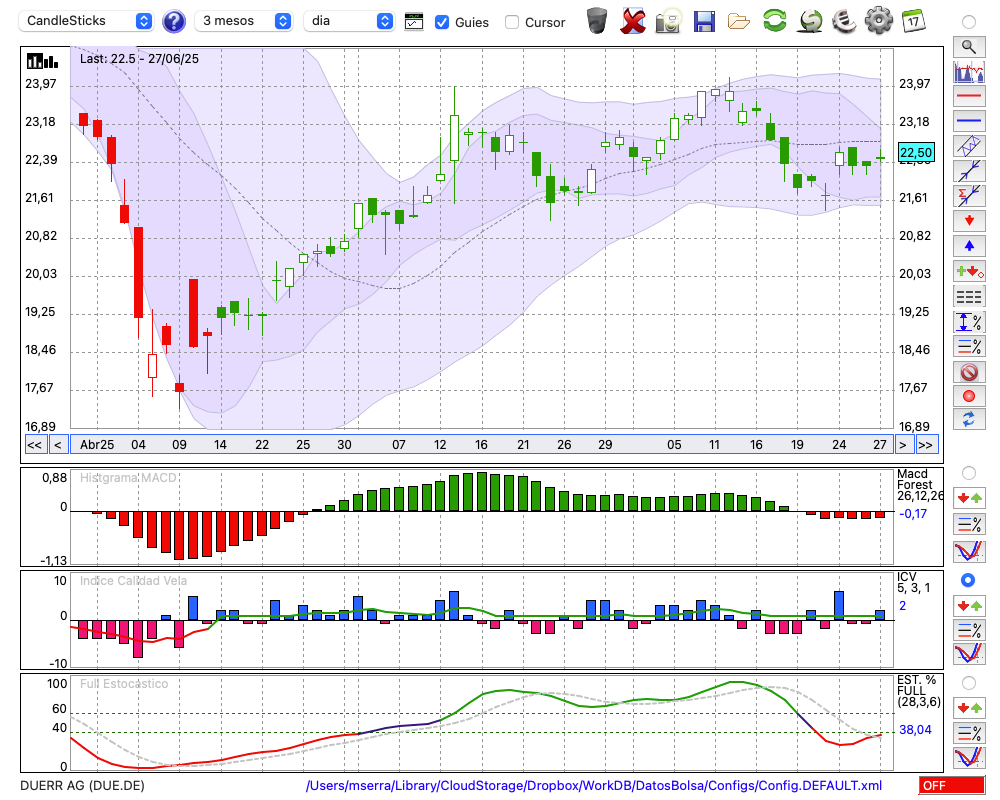Click the dollar refresh icon

[x=810, y=21]
